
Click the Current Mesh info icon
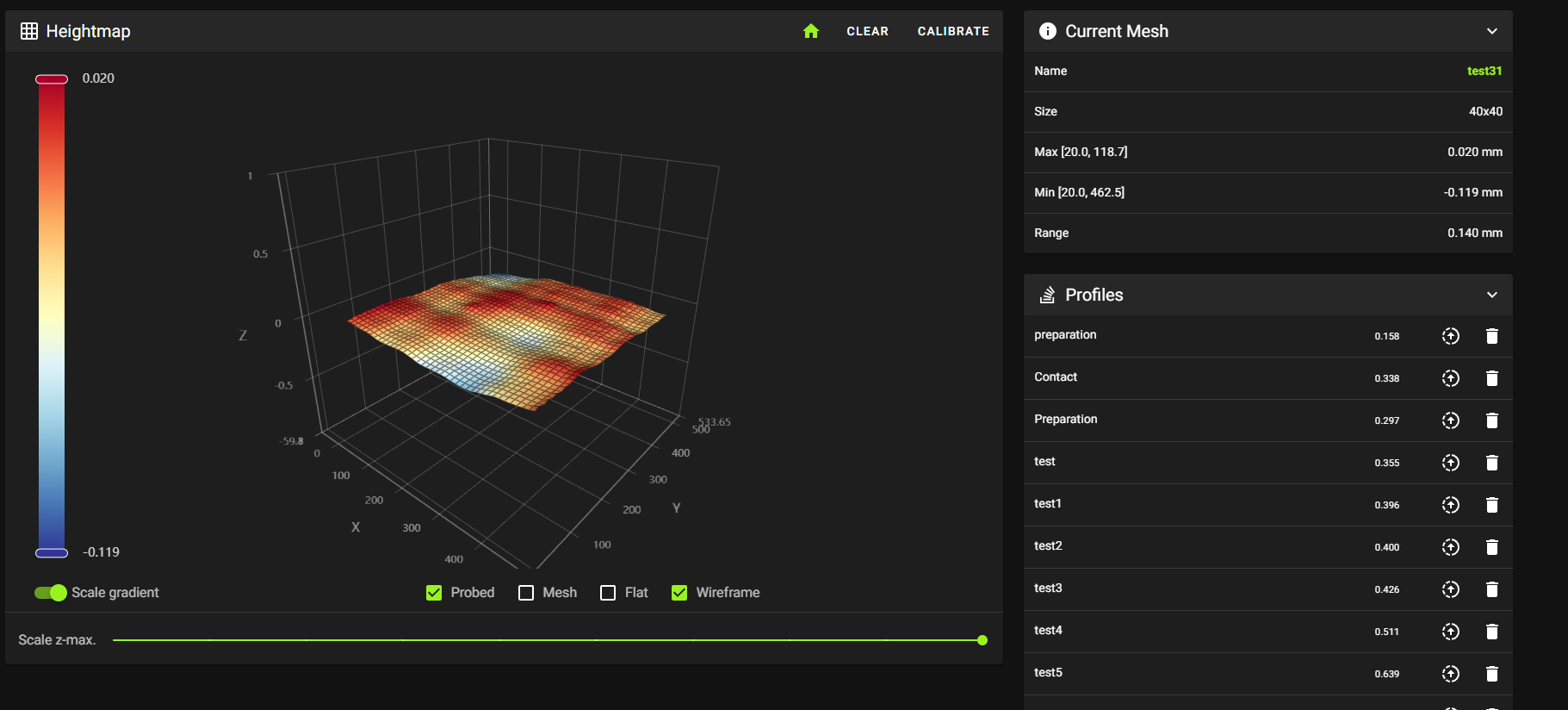point(1048,31)
